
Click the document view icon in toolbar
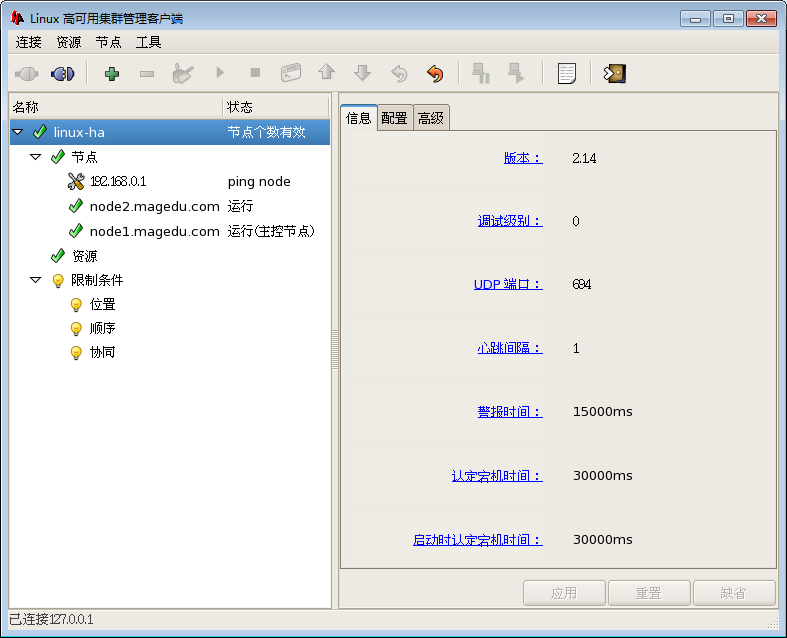(567, 73)
